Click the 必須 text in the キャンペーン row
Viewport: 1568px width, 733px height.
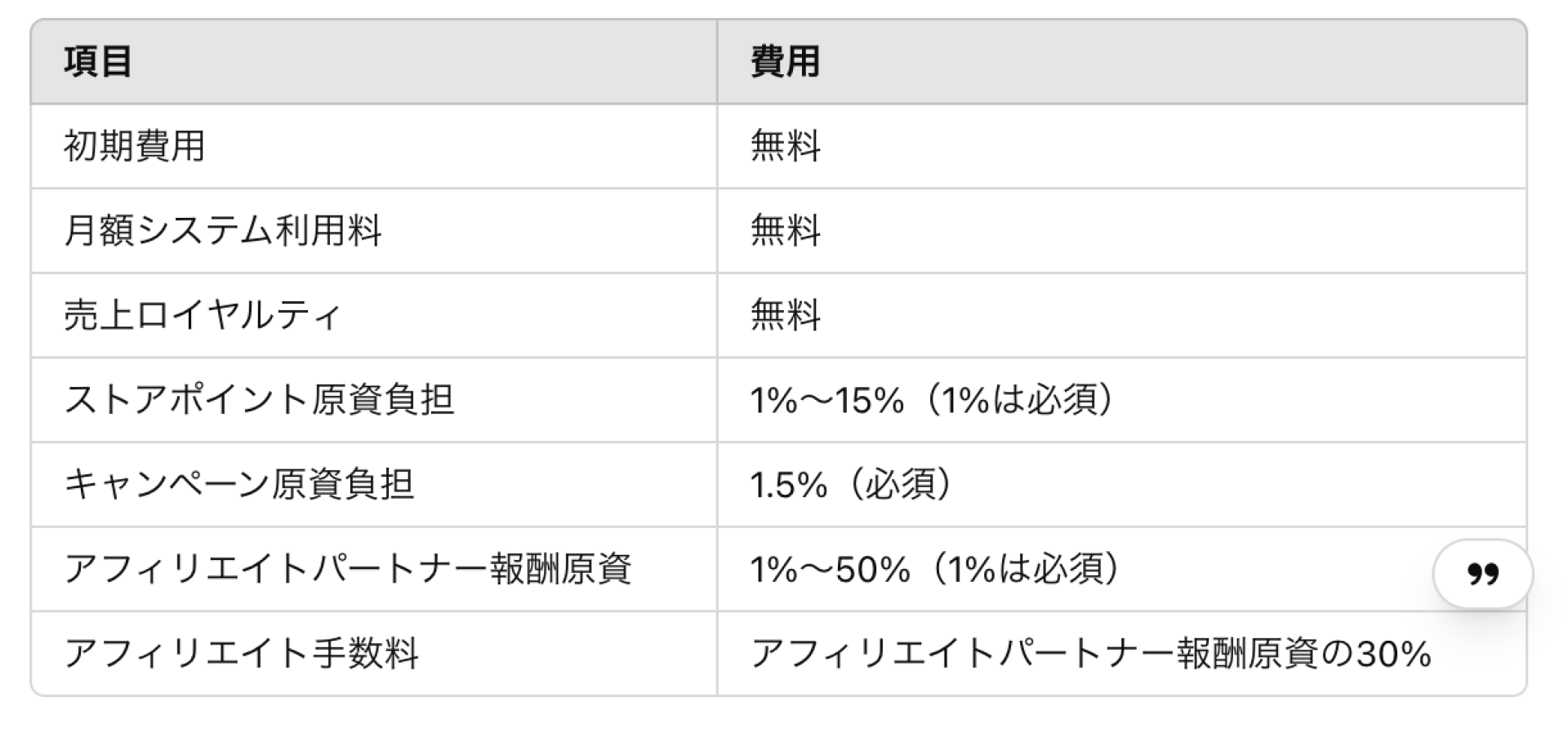[901, 484]
